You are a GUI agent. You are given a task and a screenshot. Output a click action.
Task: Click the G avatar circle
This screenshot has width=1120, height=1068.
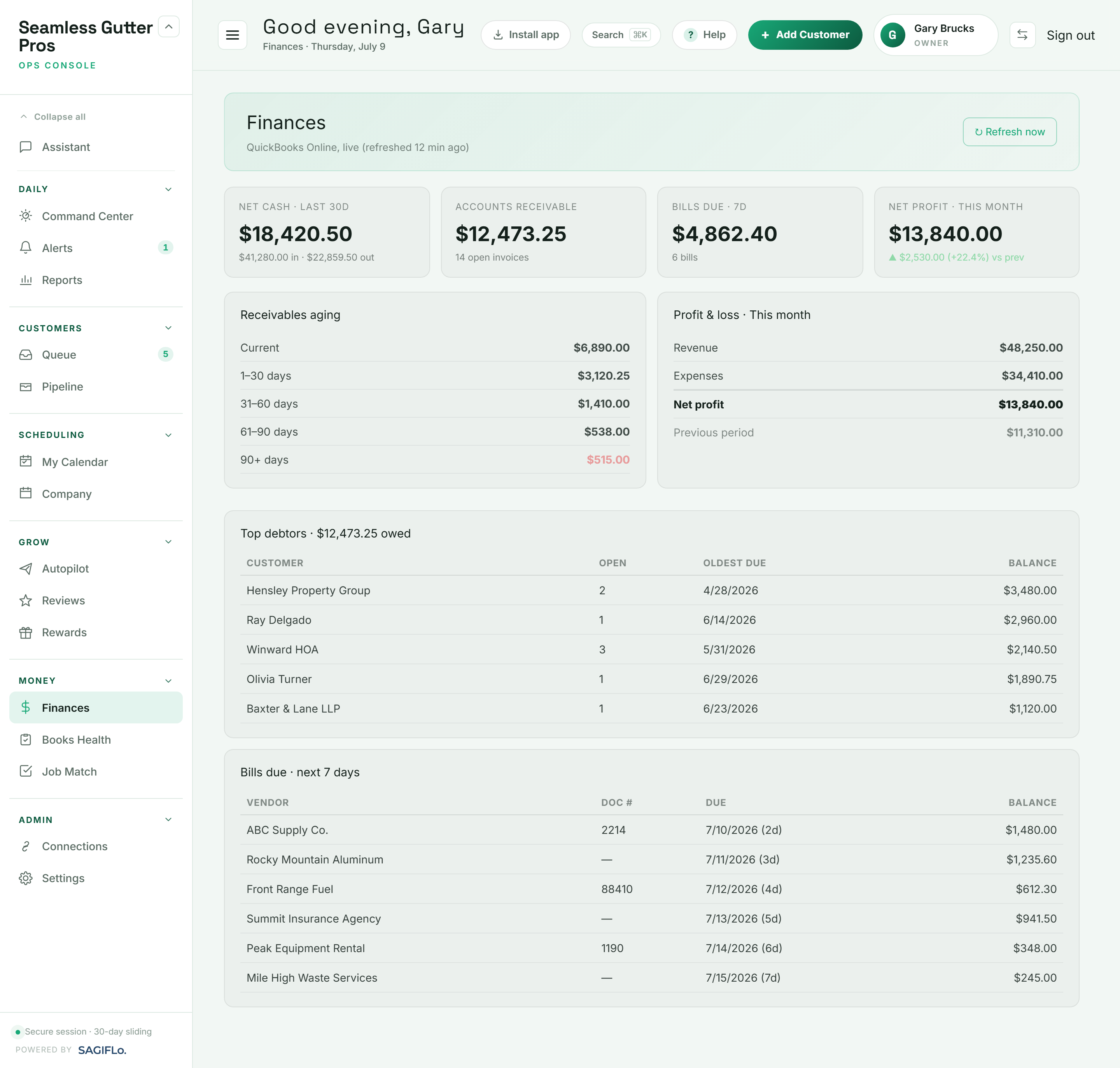892,35
